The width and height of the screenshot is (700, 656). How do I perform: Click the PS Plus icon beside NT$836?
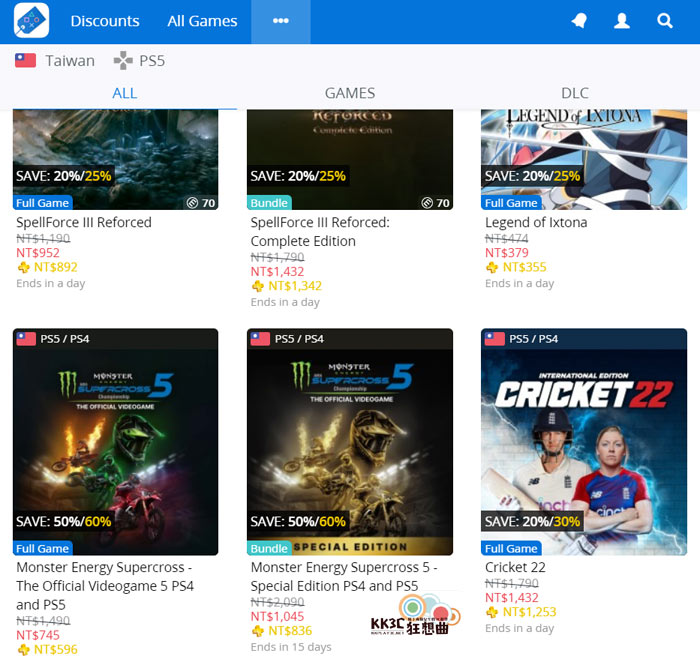258,631
